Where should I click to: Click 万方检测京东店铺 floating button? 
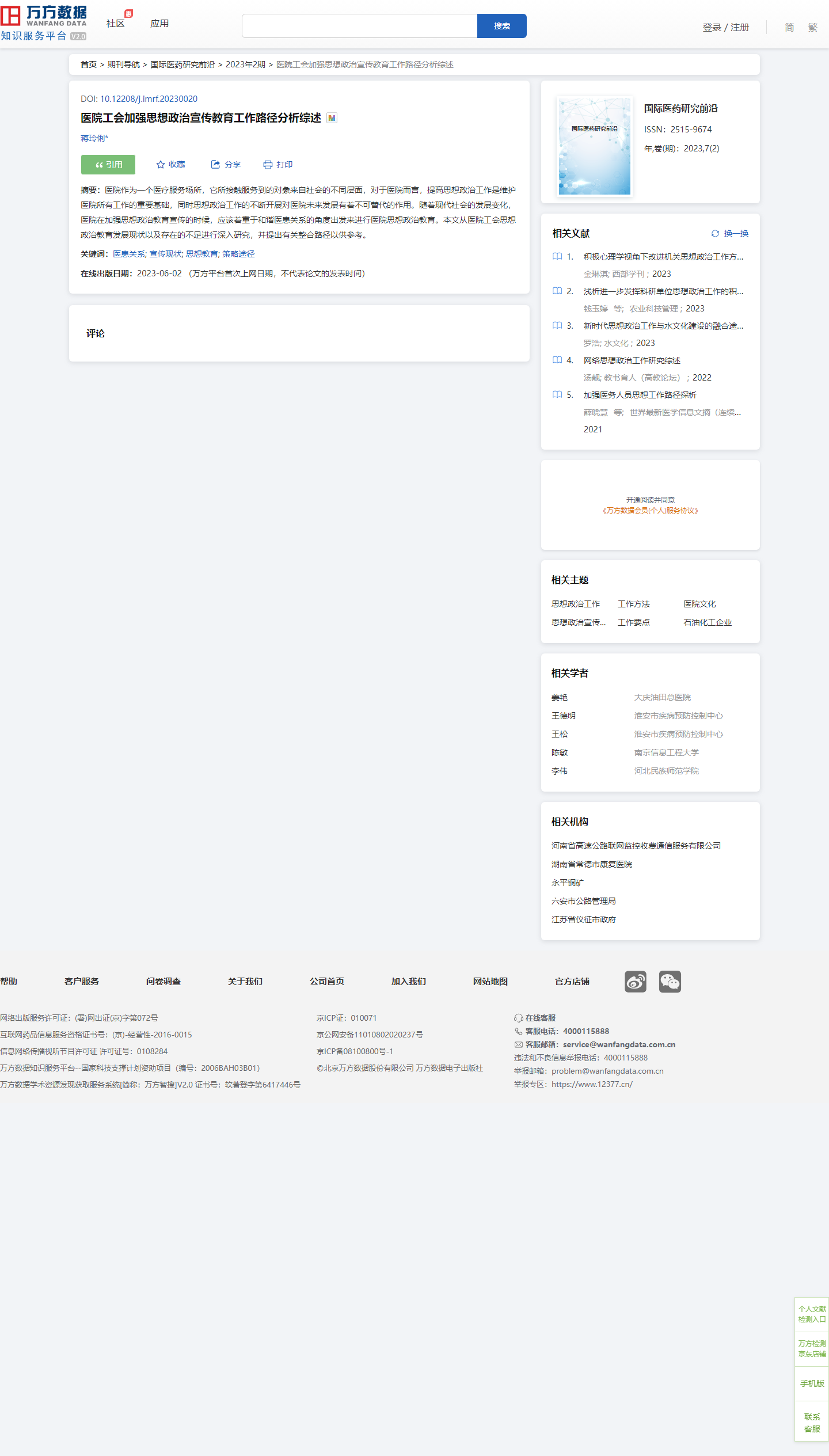(812, 1348)
